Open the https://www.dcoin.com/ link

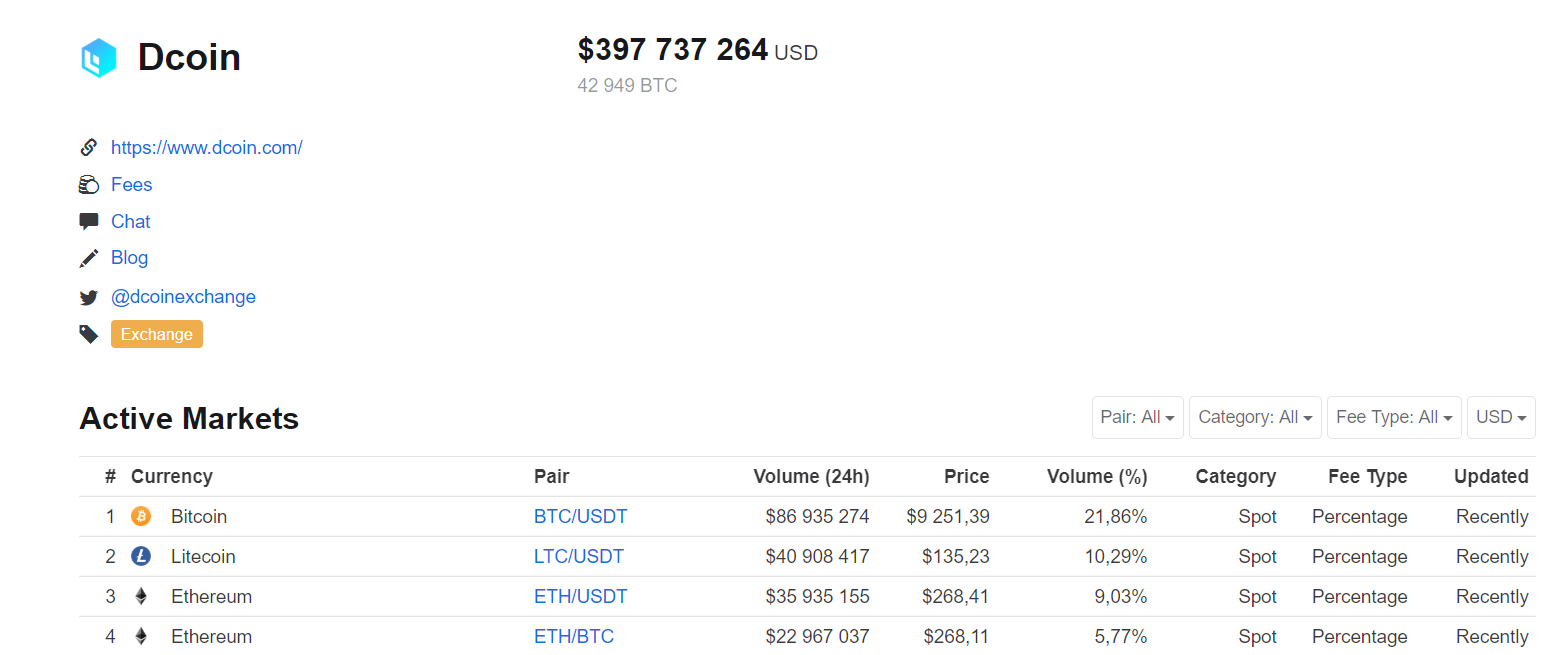pos(207,148)
